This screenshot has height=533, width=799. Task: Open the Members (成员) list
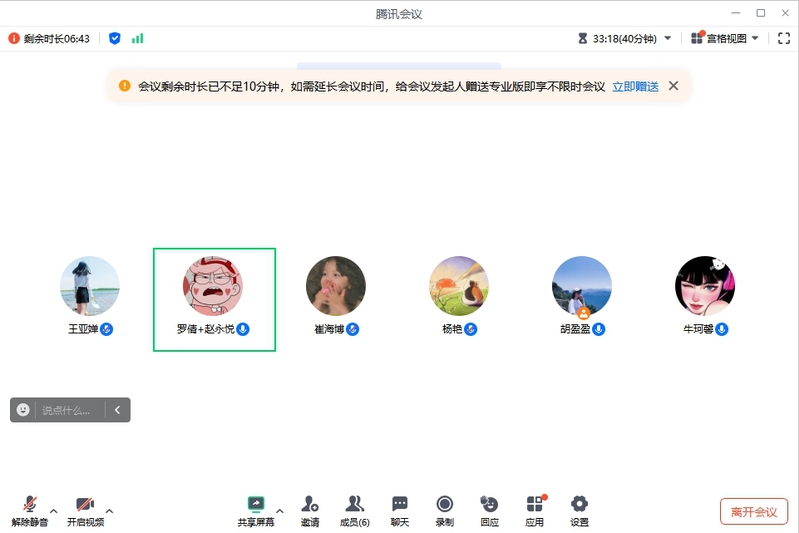[x=354, y=505]
